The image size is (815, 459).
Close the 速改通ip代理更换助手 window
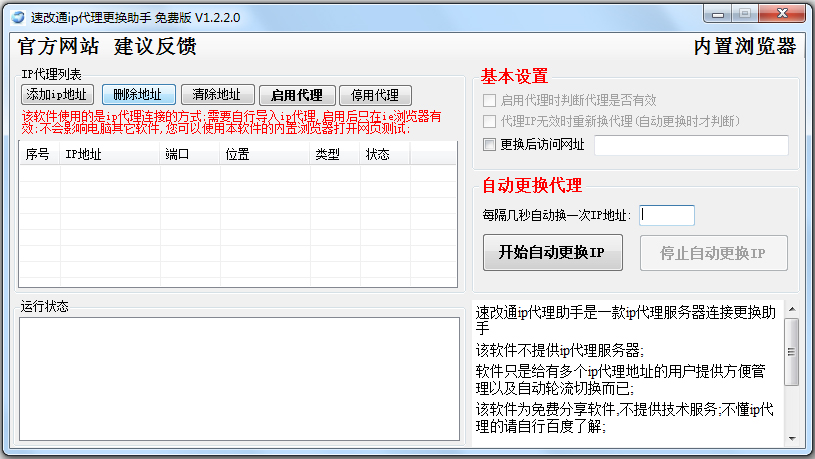pyautogui.click(x=782, y=14)
